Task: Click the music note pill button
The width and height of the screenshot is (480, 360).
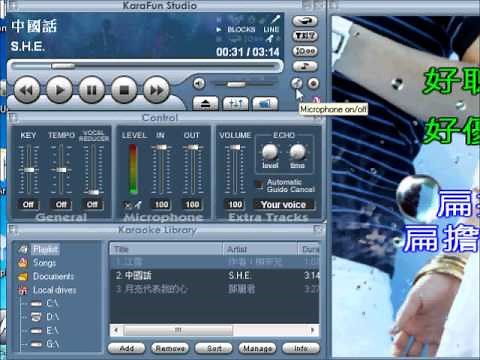Action: click(305, 66)
